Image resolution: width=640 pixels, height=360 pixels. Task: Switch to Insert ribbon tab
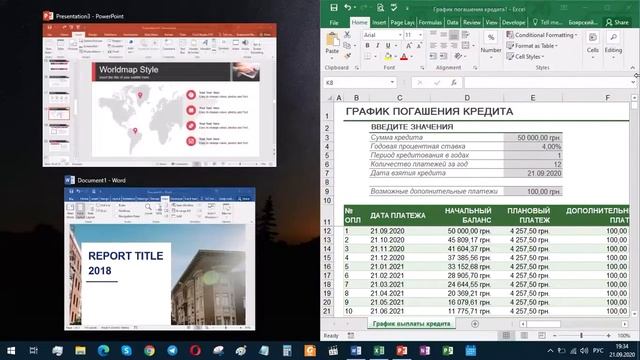click(x=379, y=22)
